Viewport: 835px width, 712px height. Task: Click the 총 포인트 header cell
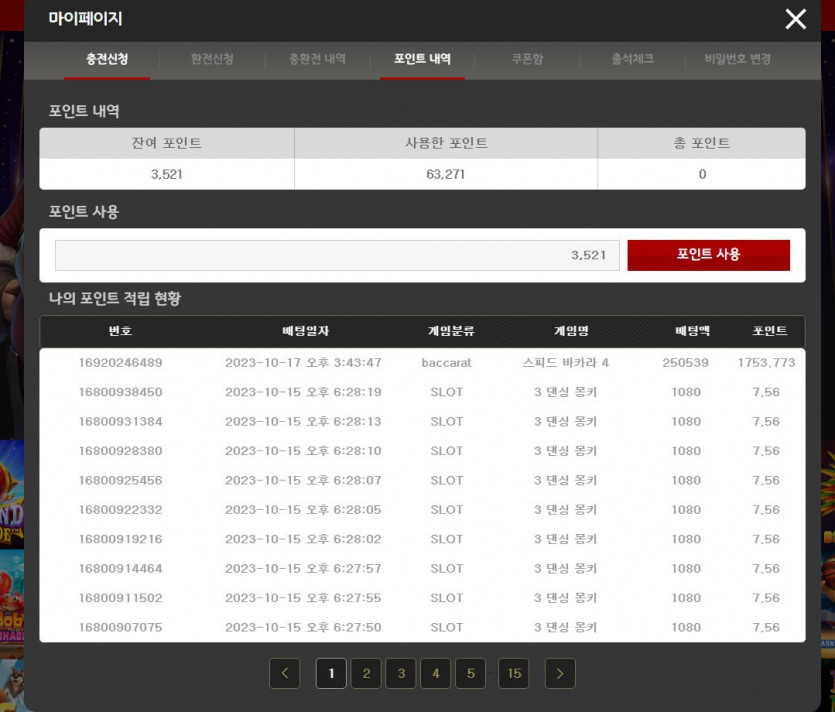(701, 143)
